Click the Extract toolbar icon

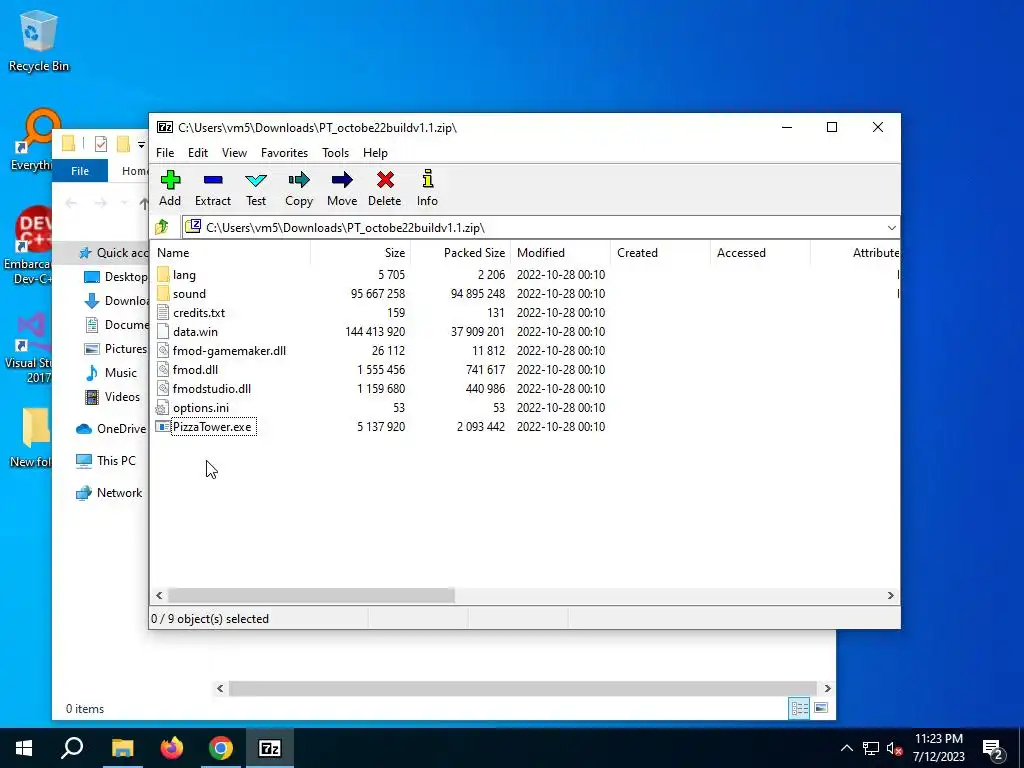point(213,180)
